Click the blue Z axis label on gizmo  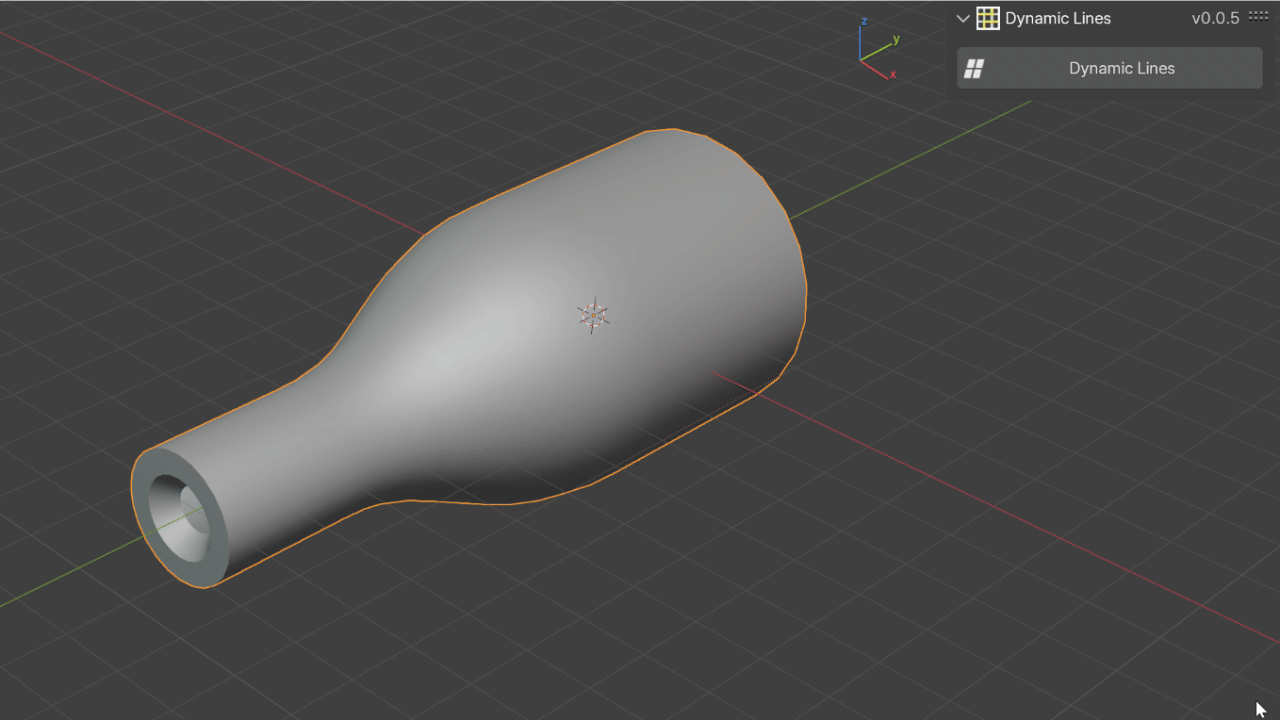point(864,21)
